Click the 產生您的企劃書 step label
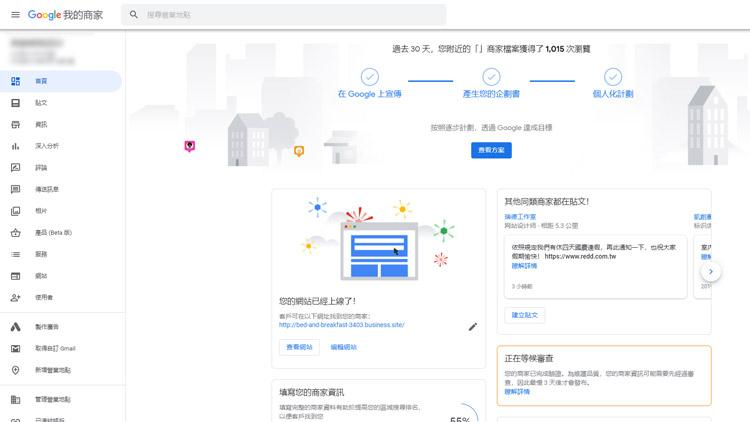750x422 pixels. point(491,94)
